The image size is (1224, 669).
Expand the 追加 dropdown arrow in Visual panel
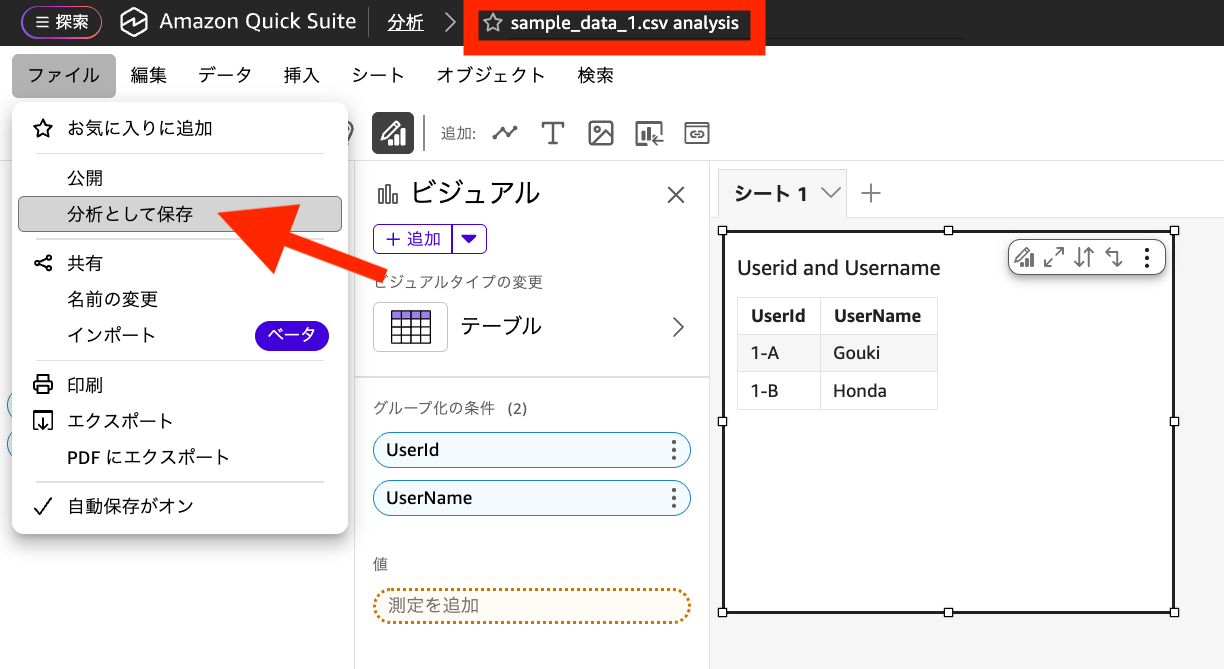click(470, 238)
